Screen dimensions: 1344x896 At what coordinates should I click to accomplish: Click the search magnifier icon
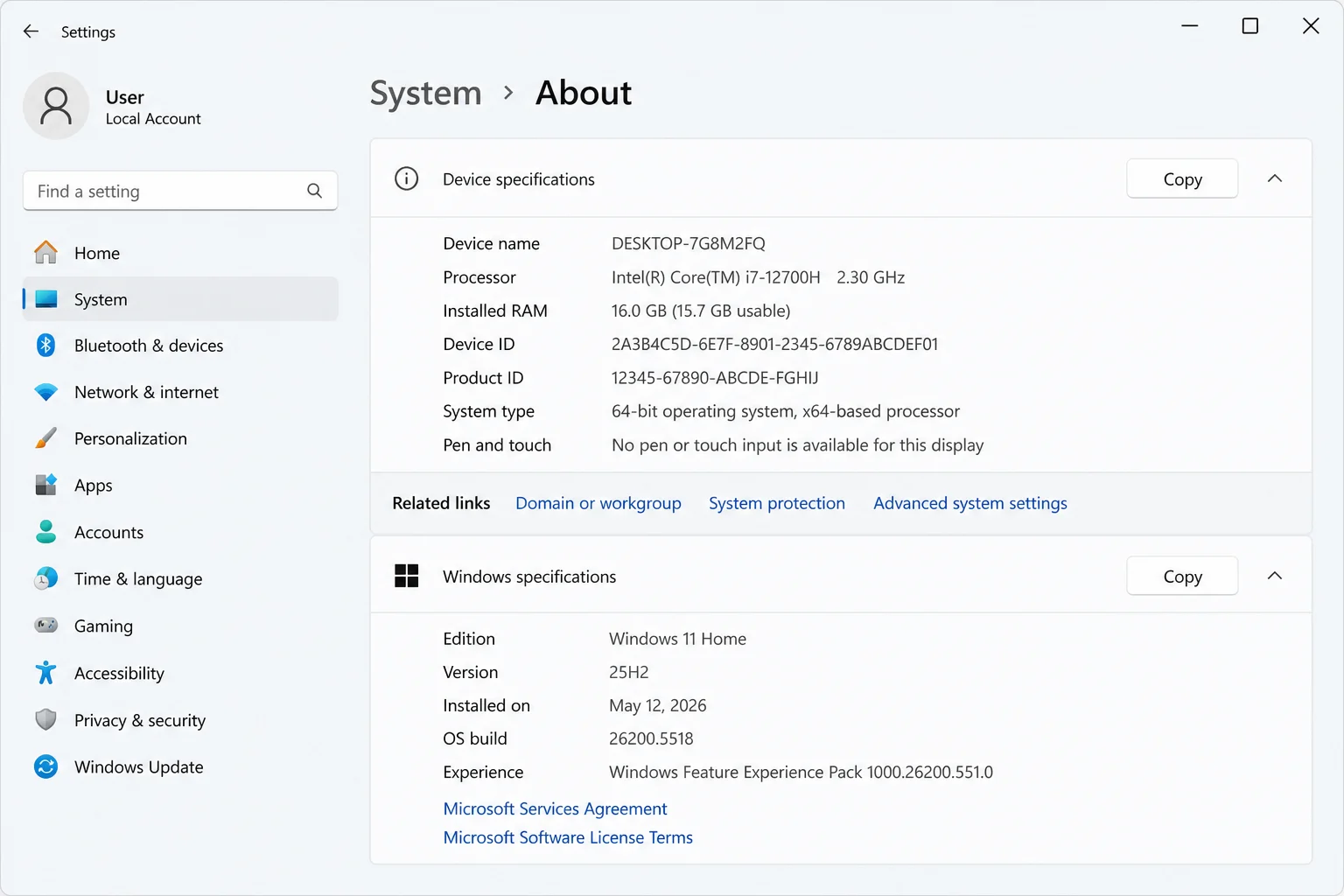tap(314, 191)
